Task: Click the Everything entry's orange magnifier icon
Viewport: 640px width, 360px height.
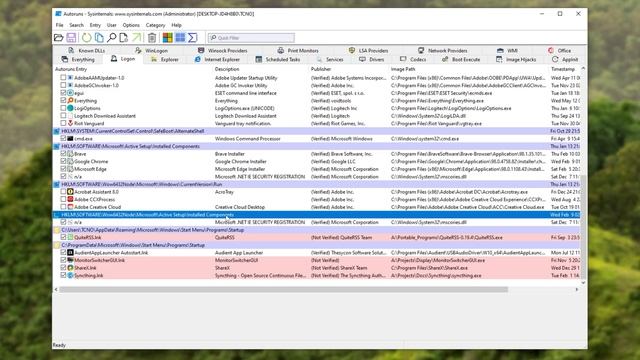Action: 70,100
